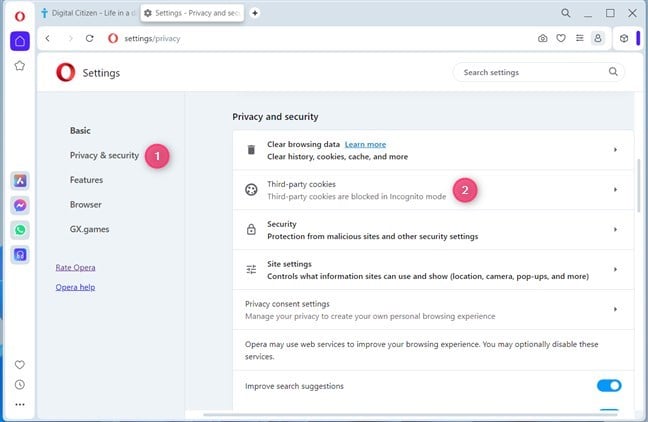Click the cookie icon for Third-party cookies
The height and width of the screenshot is (422, 648).
click(x=251, y=190)
